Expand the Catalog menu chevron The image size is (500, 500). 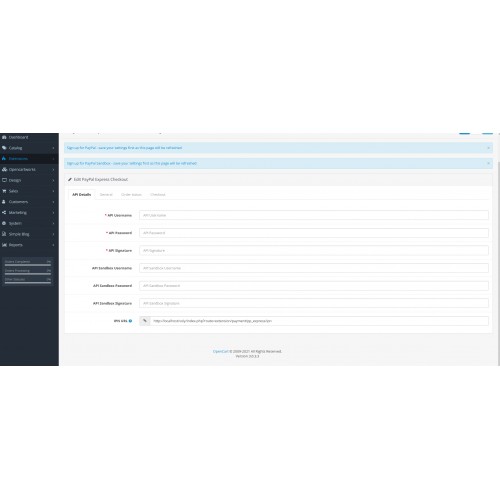pyautogui.click(x=53, y=148)
